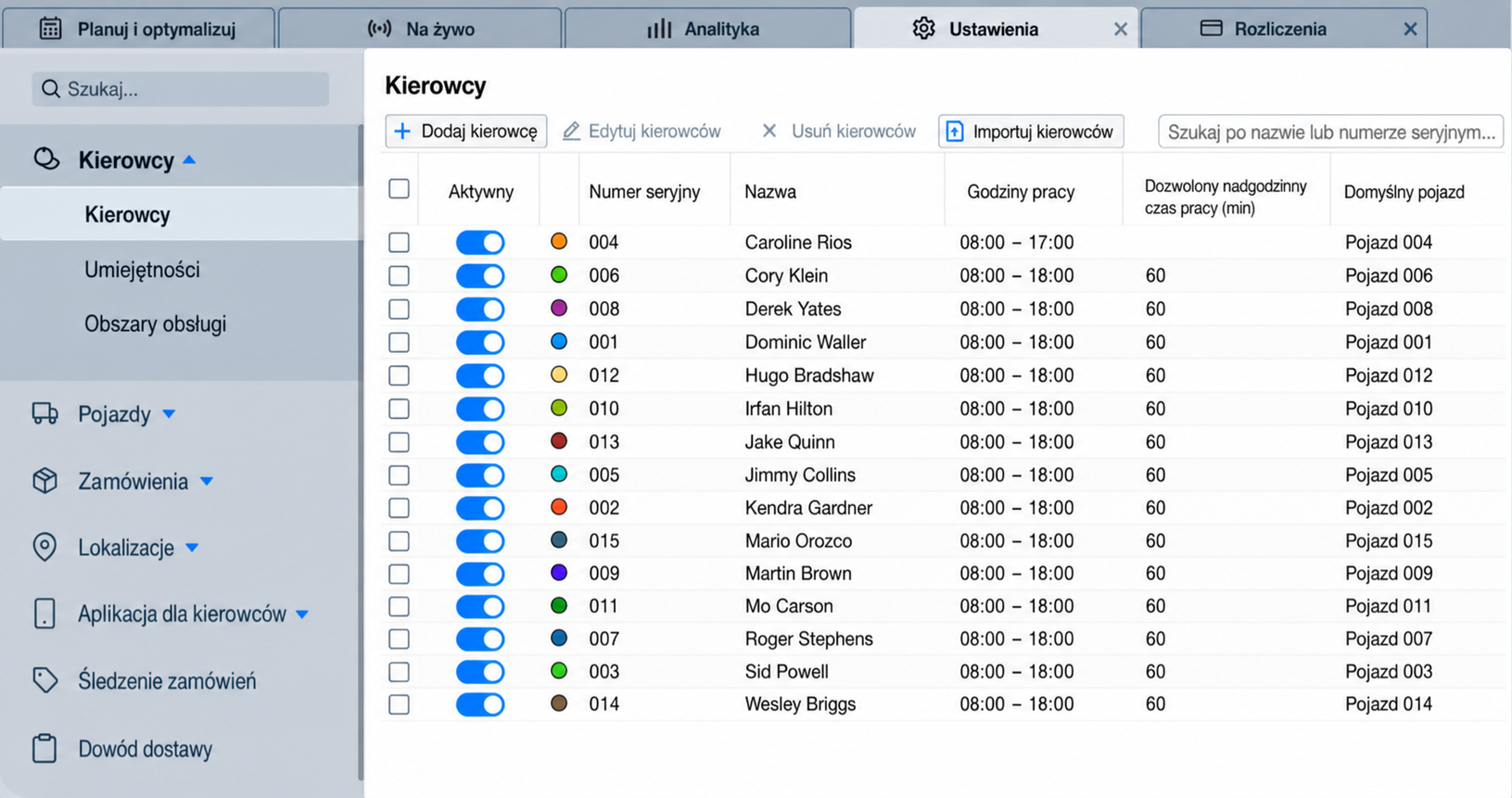Viewport: 1512px width, 798px height.
Task: Sort table by the Nazwa column header
Action: point(770,192)
